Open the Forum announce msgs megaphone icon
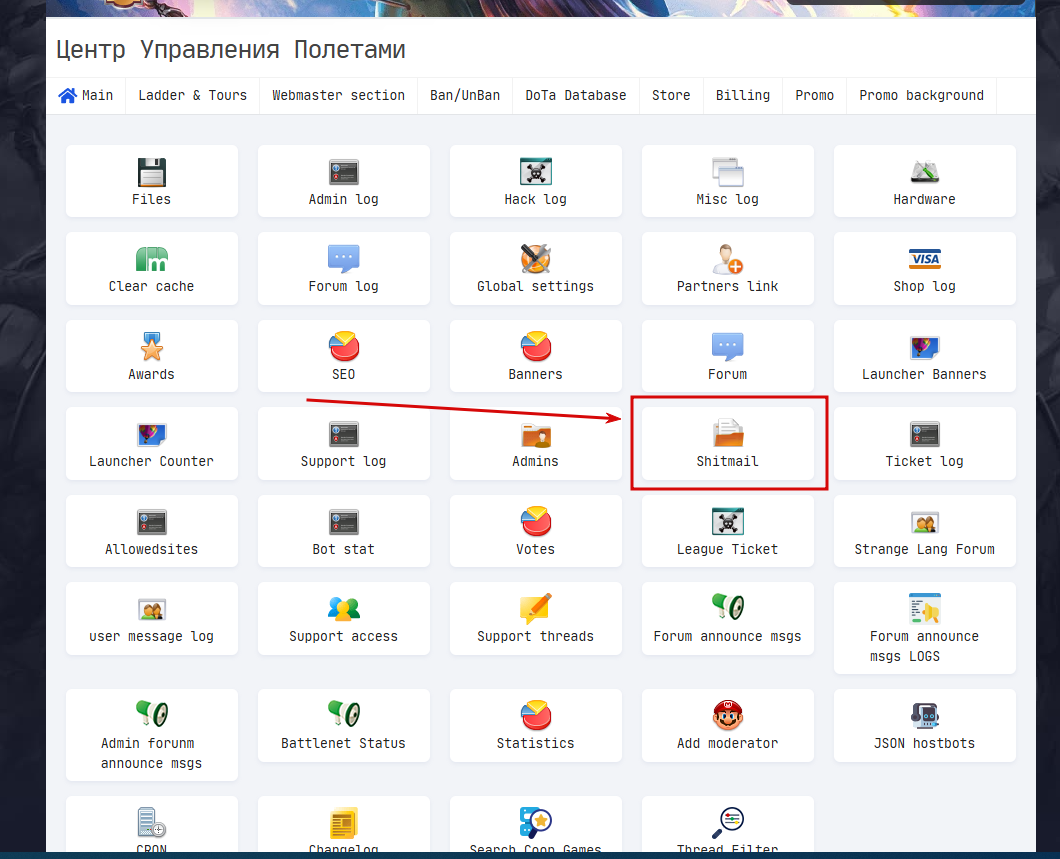Image resolution: width=1060 pixels, height=859 pixels. 727,607
